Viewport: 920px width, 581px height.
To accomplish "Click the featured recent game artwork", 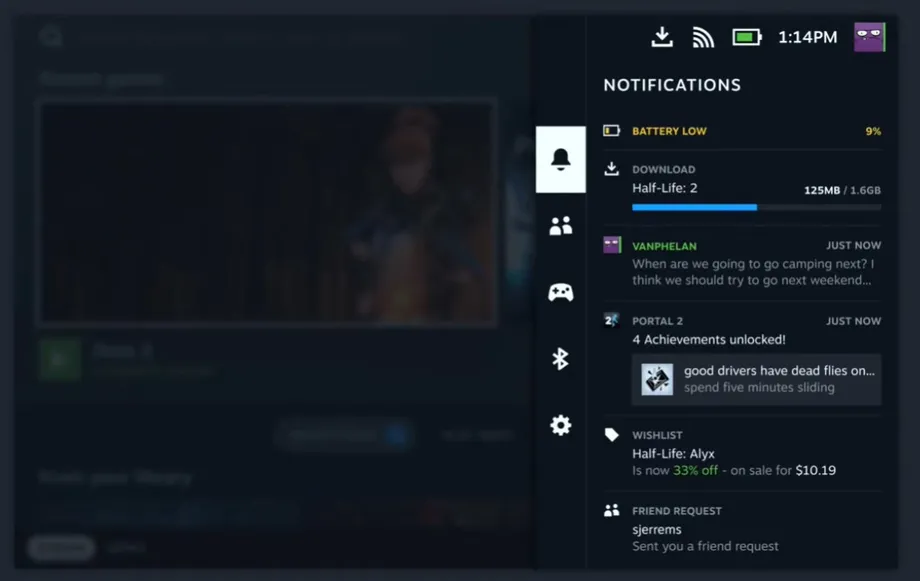I will click(267, 212).
